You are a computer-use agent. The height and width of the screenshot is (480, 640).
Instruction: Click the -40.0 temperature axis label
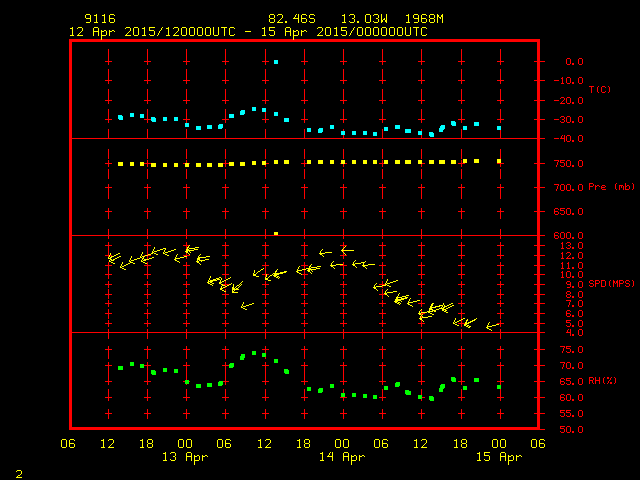pyautogui.click(x=569, y=139)
